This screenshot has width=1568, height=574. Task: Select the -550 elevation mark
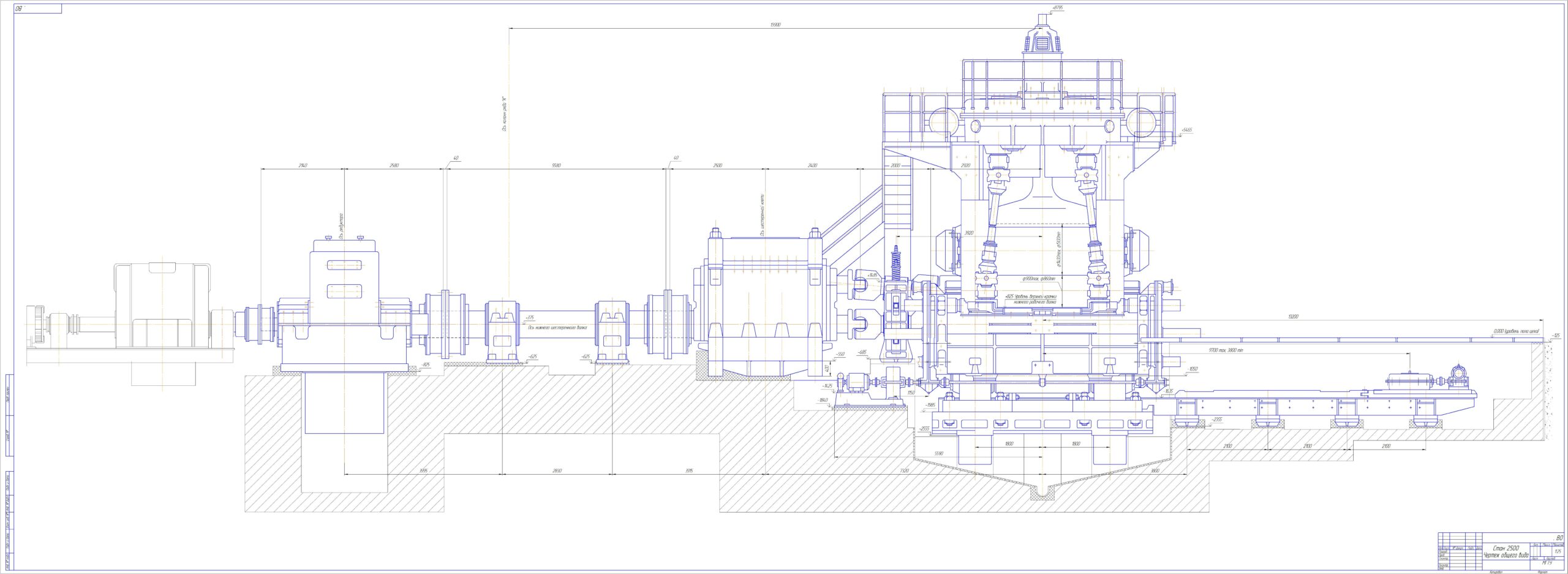840,354
